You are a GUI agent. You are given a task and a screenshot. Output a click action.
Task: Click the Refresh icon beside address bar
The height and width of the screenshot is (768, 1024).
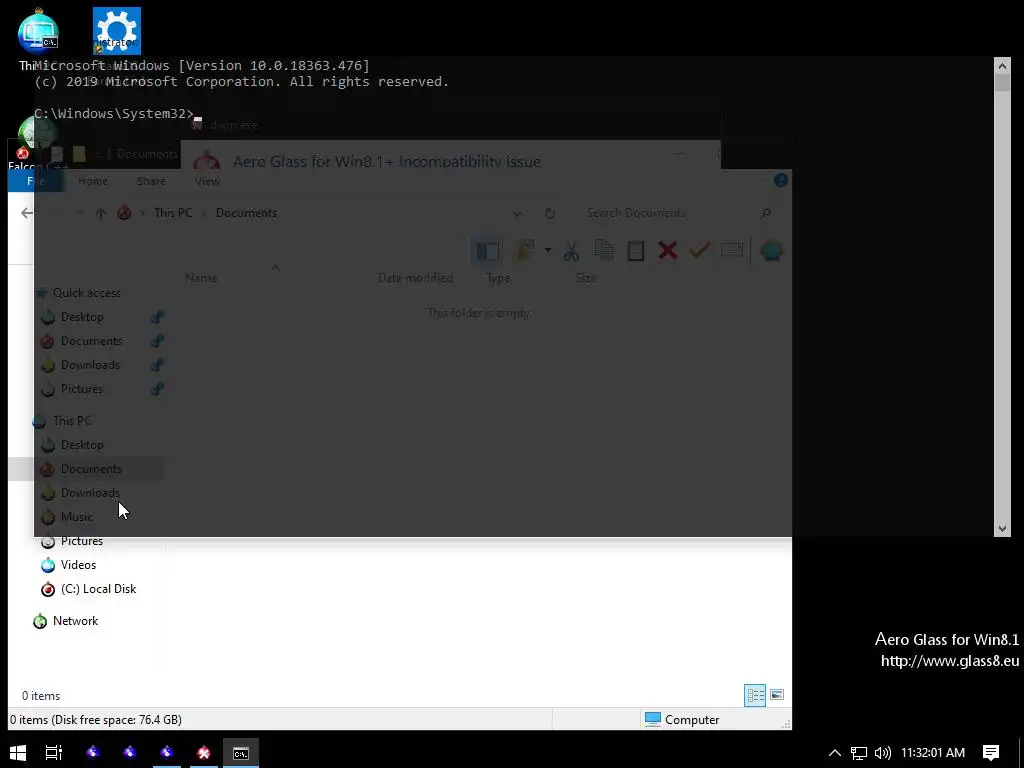pyautogui.click(x=550, y=214)
